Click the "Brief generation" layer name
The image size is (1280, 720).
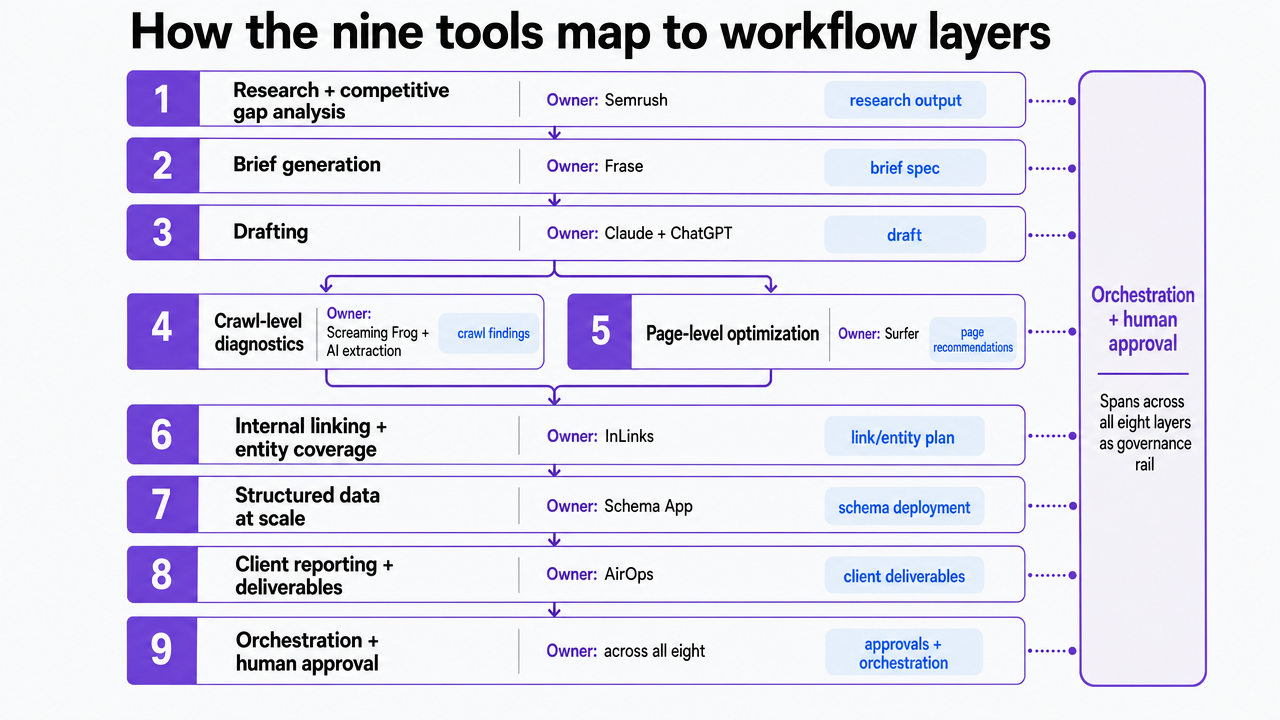(307, 165)
